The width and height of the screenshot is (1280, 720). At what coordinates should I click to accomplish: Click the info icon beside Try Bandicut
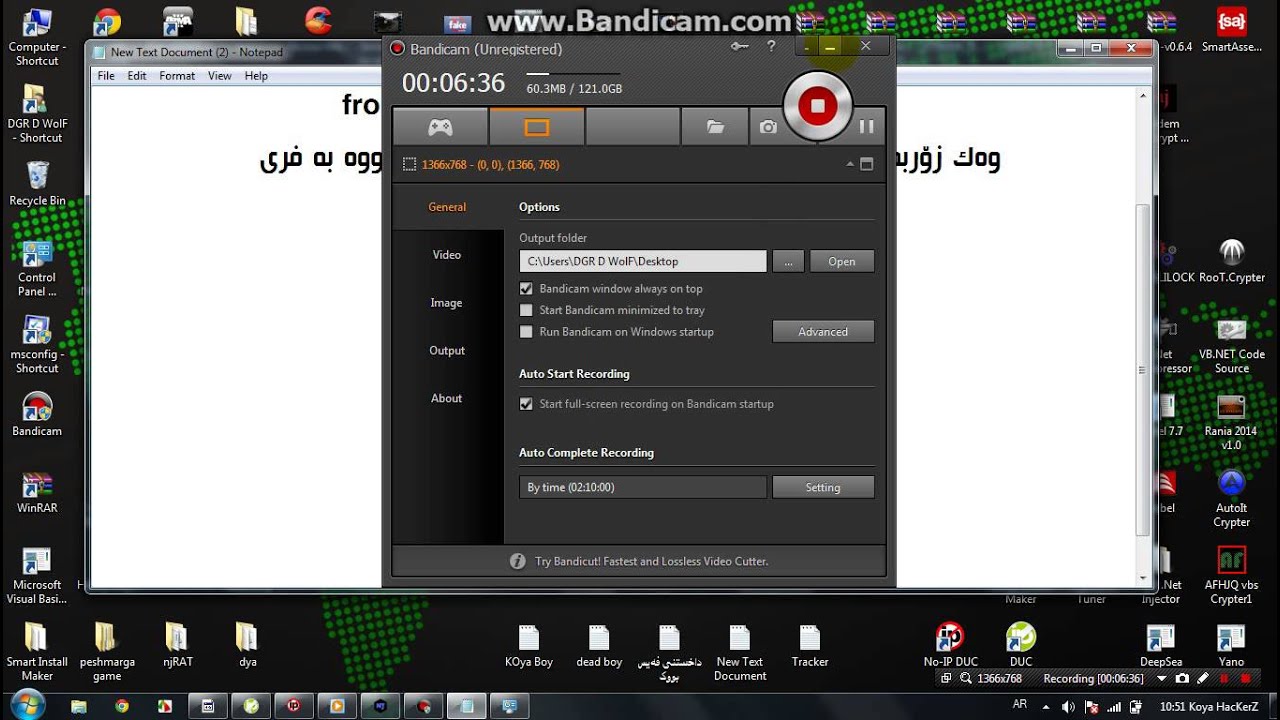pyautogui.click(x=518, y=561)
